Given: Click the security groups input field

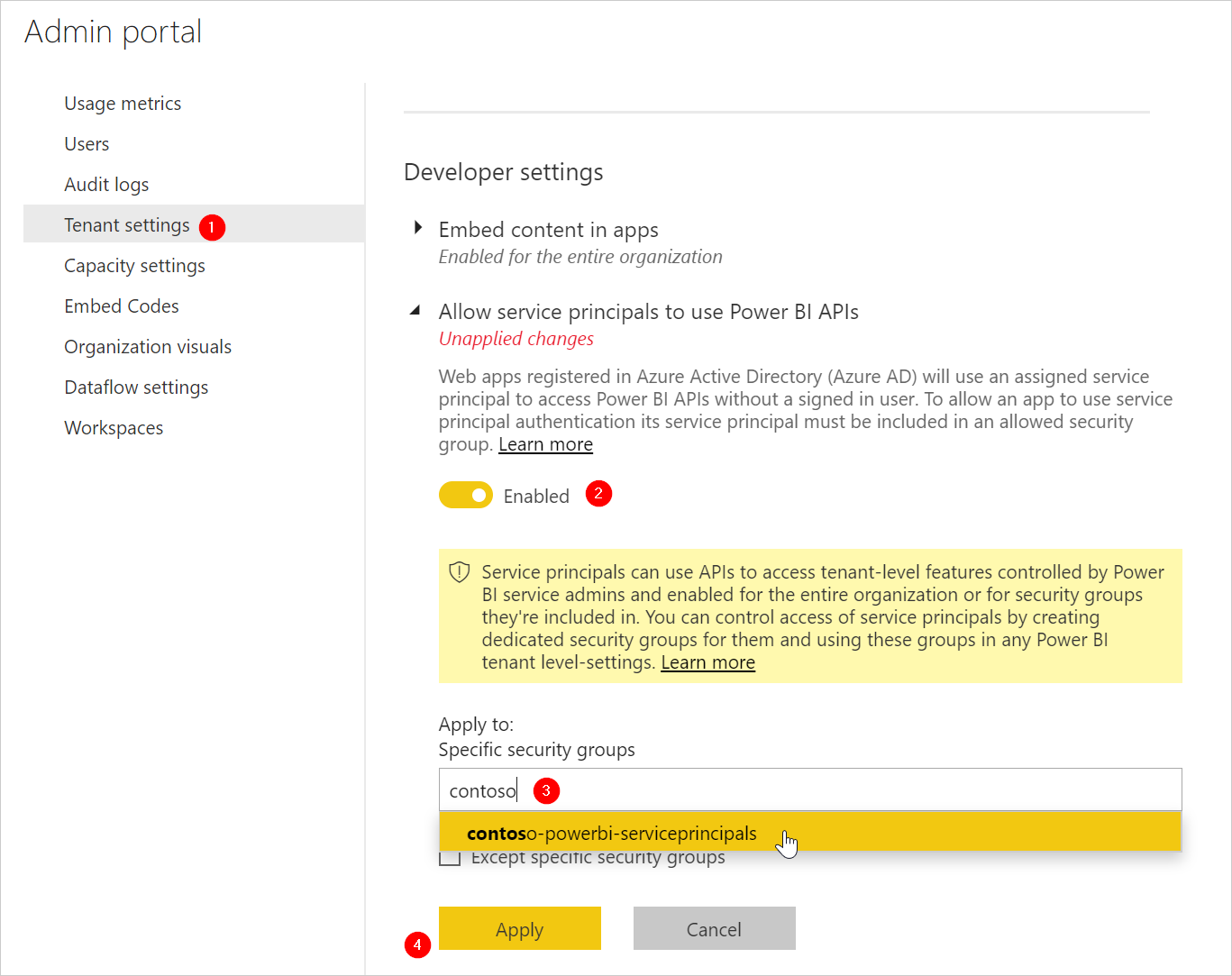Looking at the screenshot, I should tap(810, 790).
